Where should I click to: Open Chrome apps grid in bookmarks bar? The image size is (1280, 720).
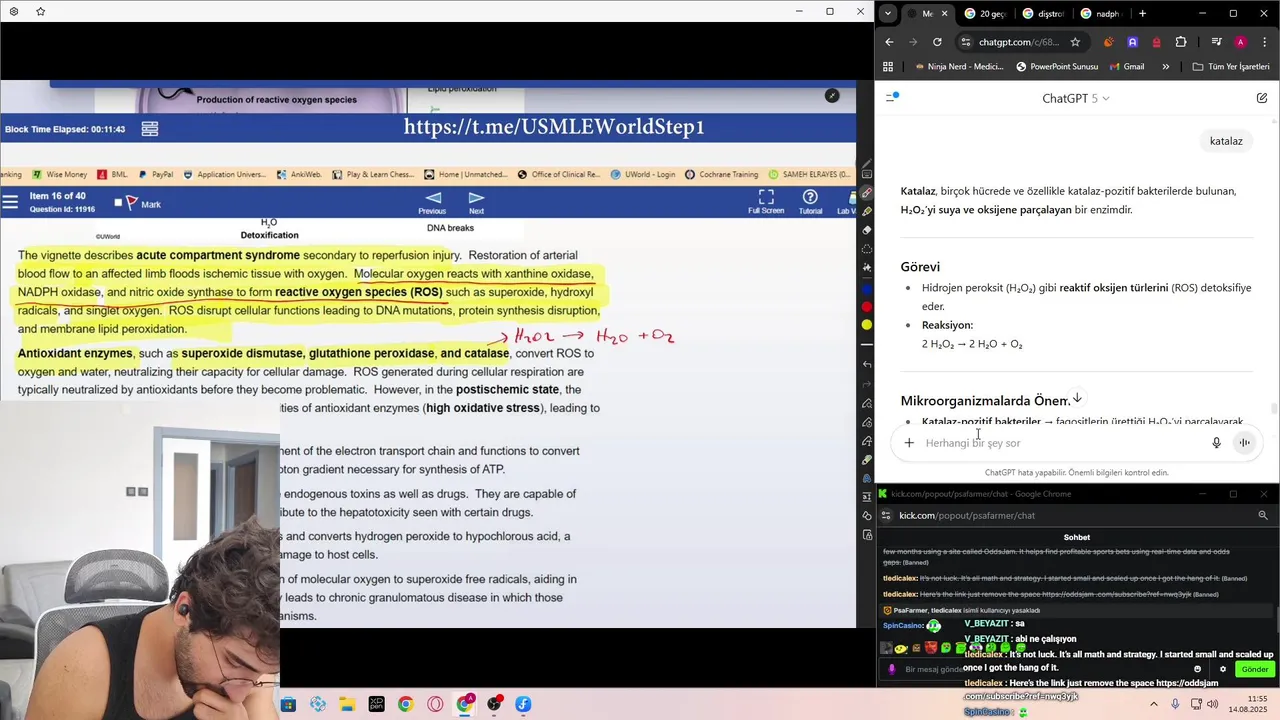point(888,67)
